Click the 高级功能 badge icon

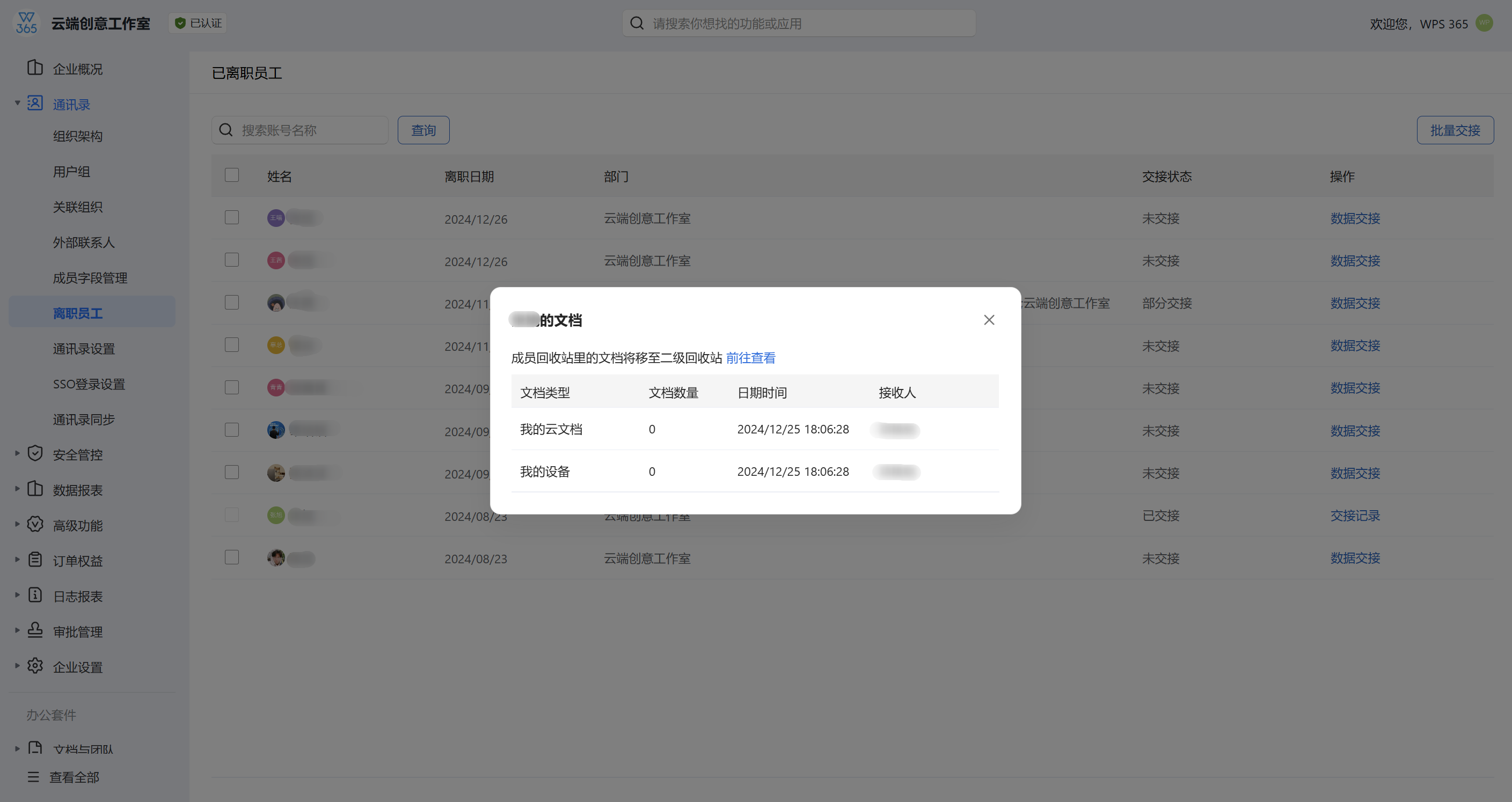(x=35, y=525)
